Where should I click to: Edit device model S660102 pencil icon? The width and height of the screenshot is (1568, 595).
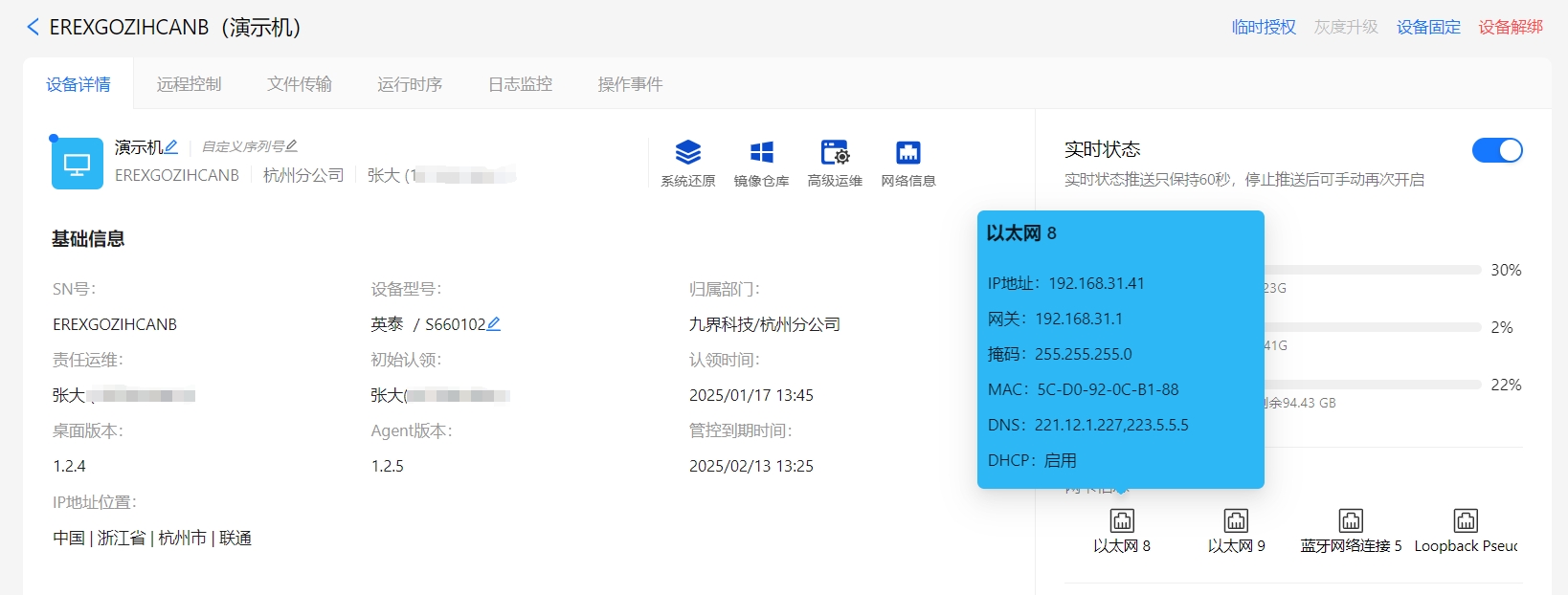494,324
